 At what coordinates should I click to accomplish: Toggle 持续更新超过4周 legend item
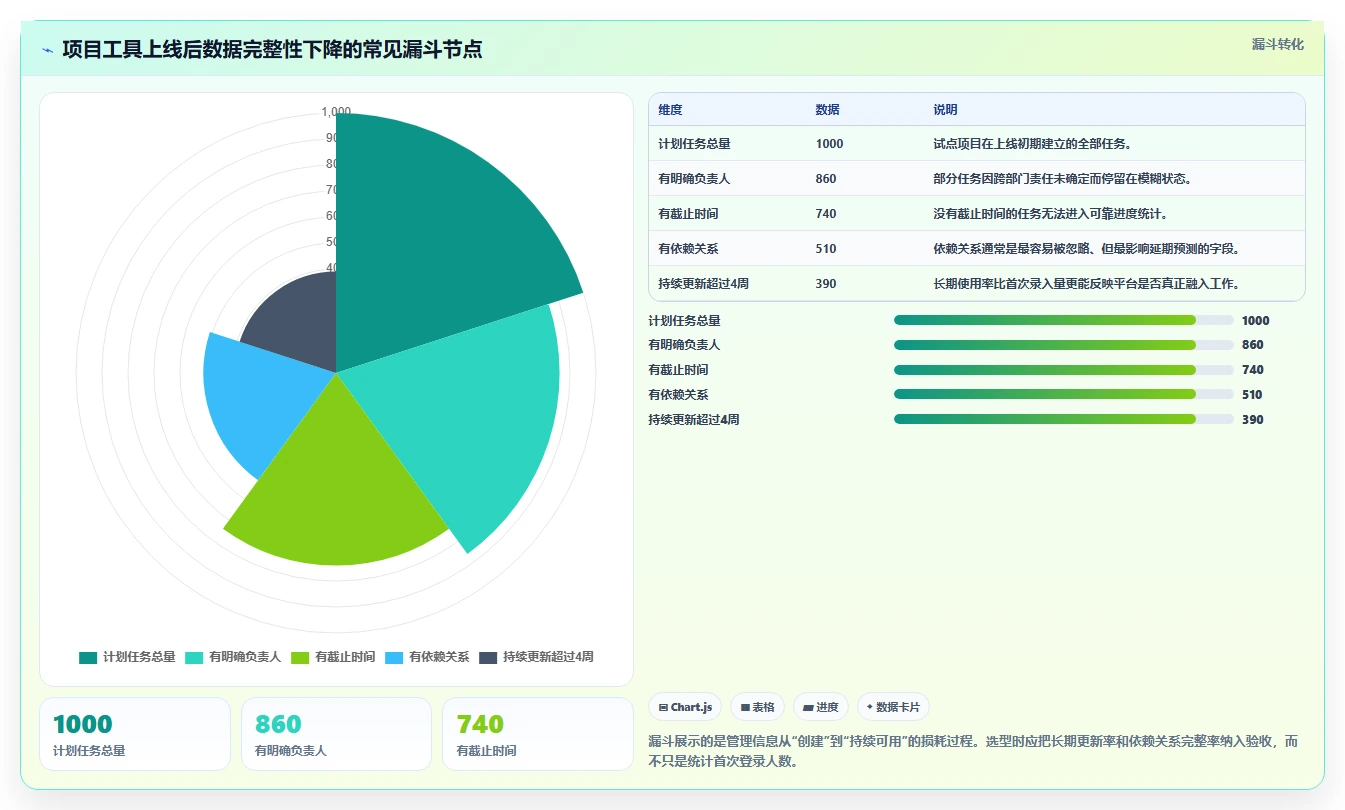[x=536, y=657]
